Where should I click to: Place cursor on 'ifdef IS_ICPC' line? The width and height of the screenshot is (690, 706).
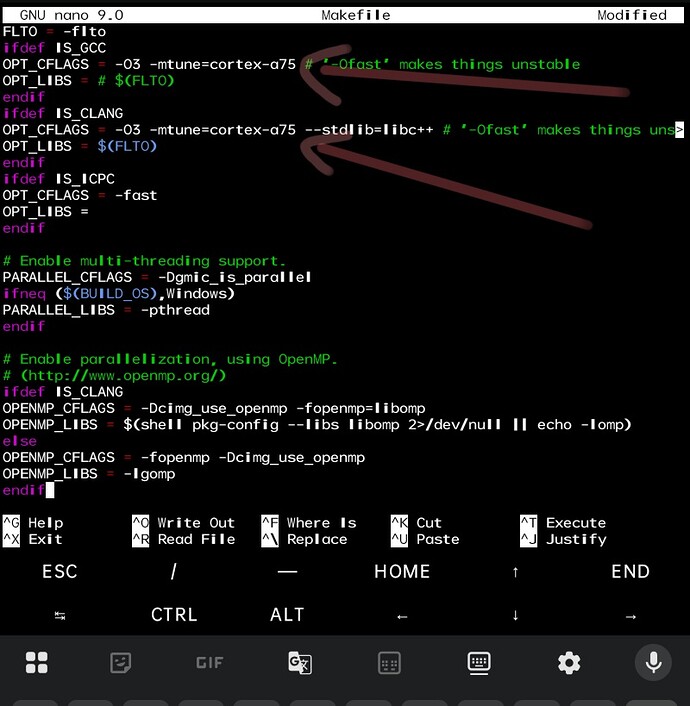click(x=59, y=179)
